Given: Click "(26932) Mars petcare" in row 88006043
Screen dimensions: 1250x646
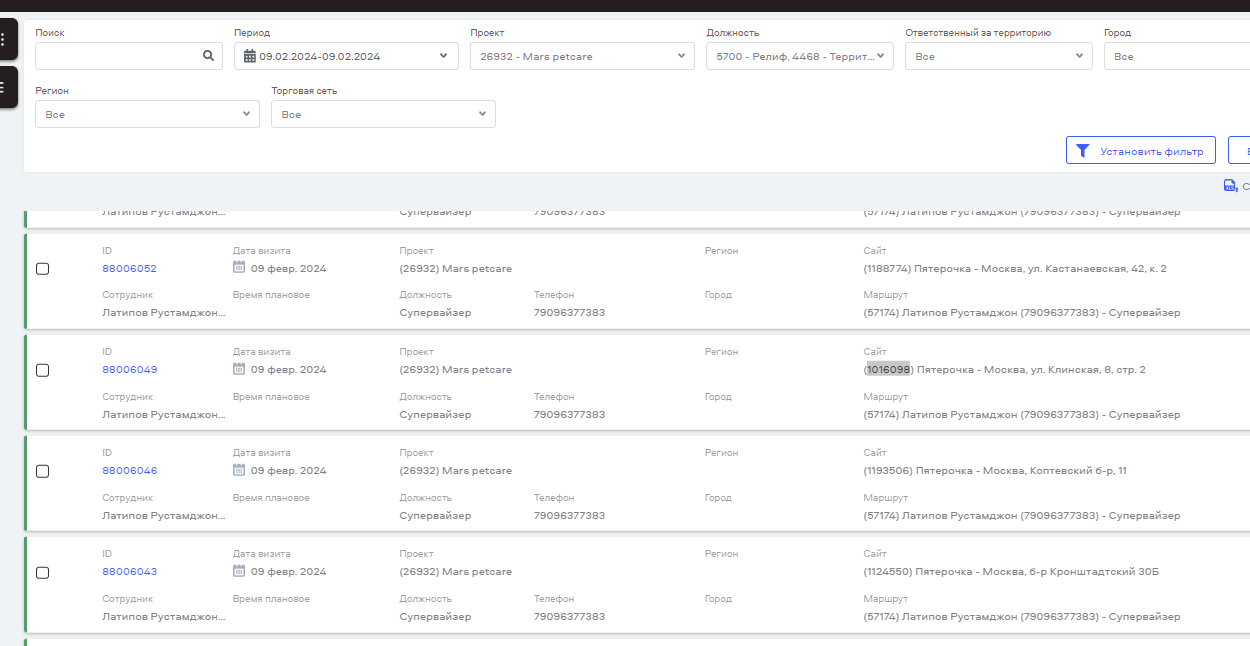Looking at the screenshot, I should point(455,571).
